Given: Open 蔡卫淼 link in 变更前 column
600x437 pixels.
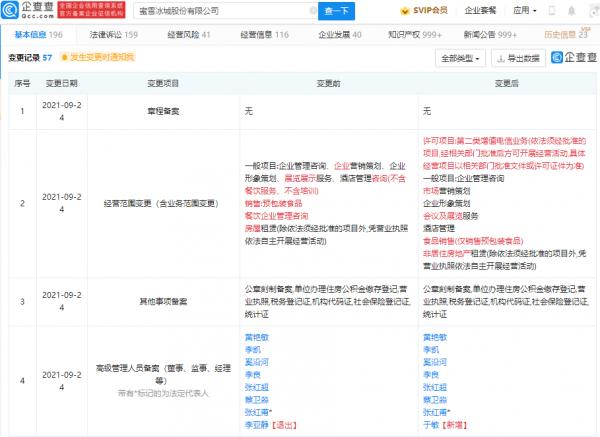Looking at the screenshot, I should pyautogui.click(x=257, y=400).
